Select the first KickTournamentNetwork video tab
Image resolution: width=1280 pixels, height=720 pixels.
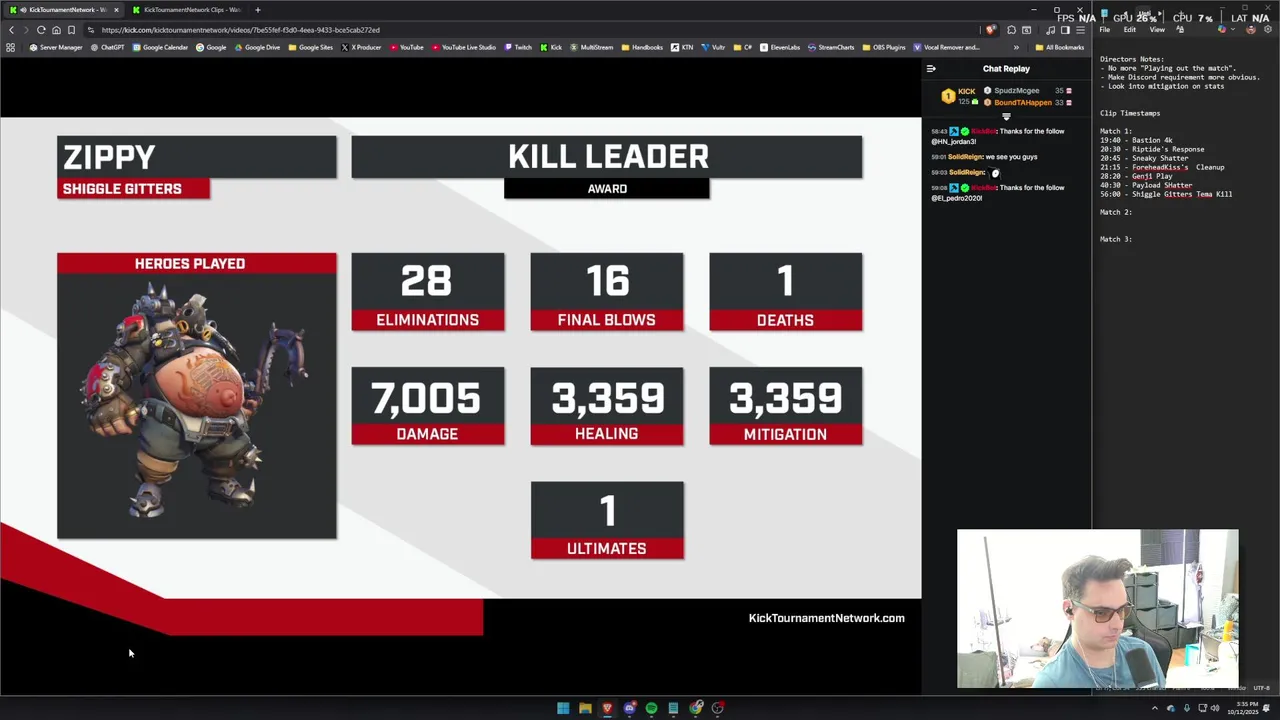point(62,10)
